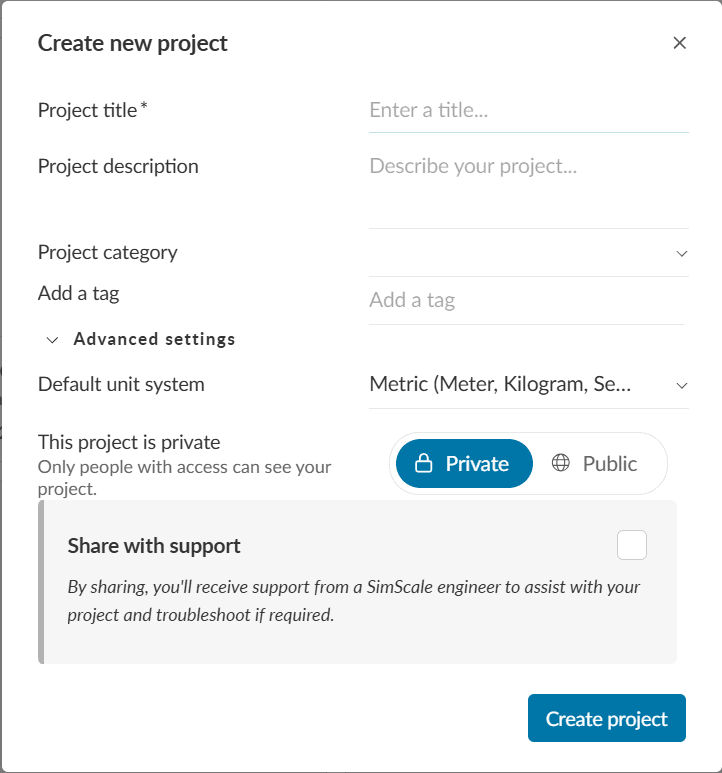Toggle the Advanced settings section label
Viewport: 722px width, 773px height.
pos(154,339)
